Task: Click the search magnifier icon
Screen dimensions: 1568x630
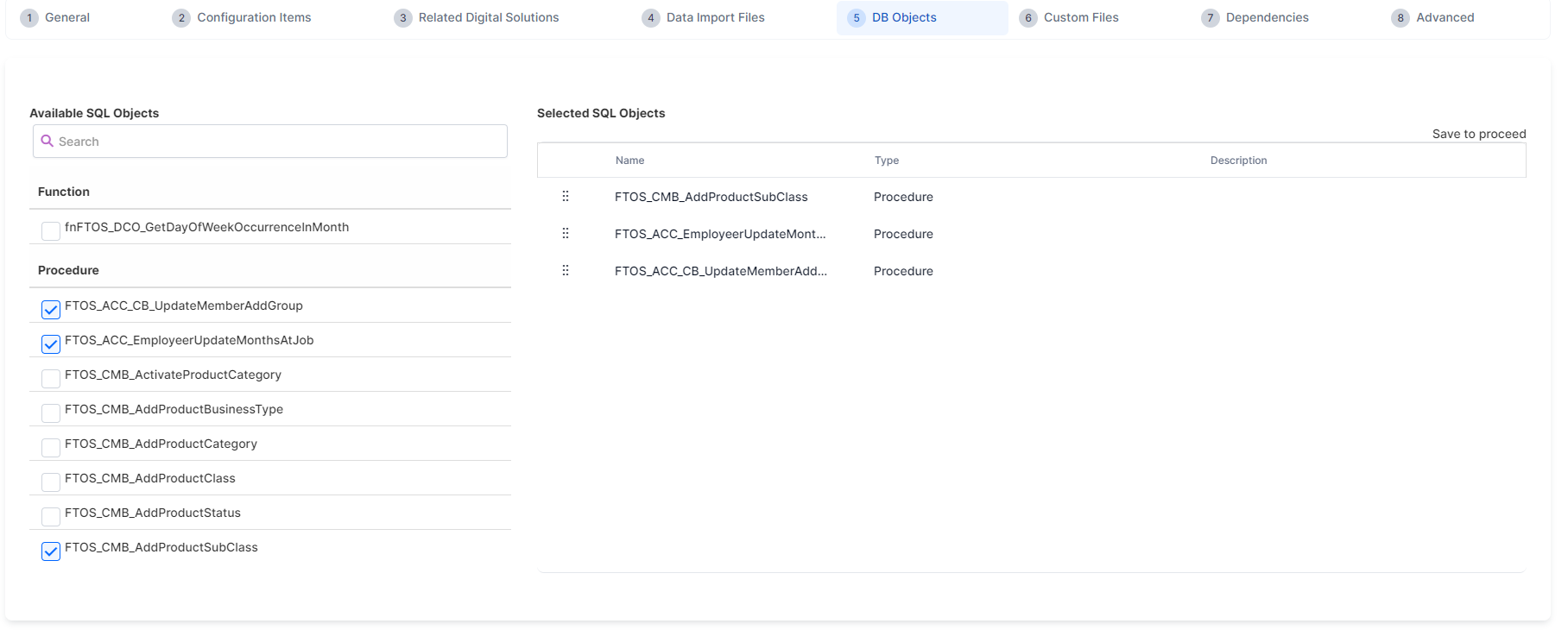Action: pos(47,142)
